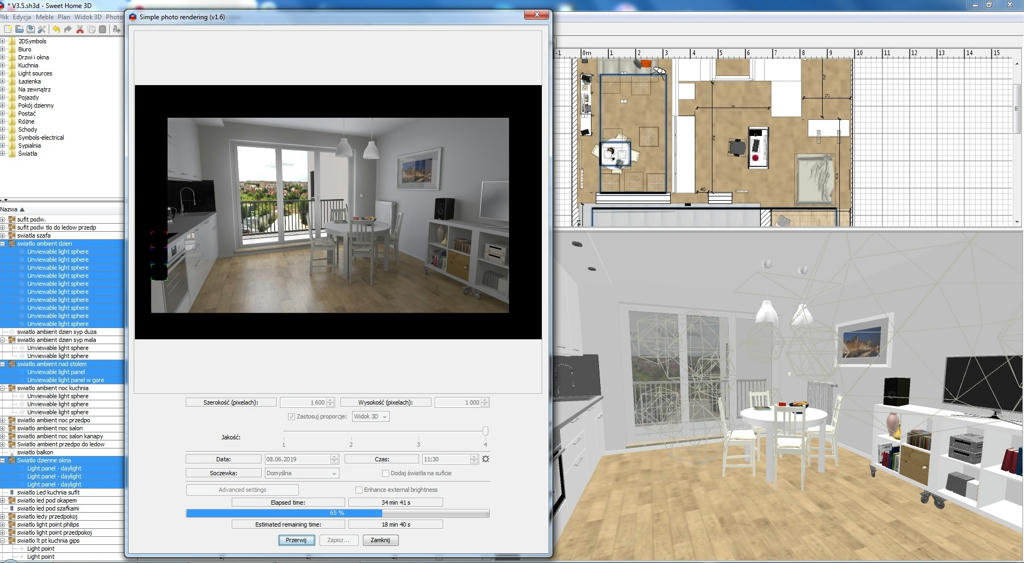This screenshot has width=1024, height=563.
Task: Click the grey Redo arrow icon
Action: click(x=67, y=29)
